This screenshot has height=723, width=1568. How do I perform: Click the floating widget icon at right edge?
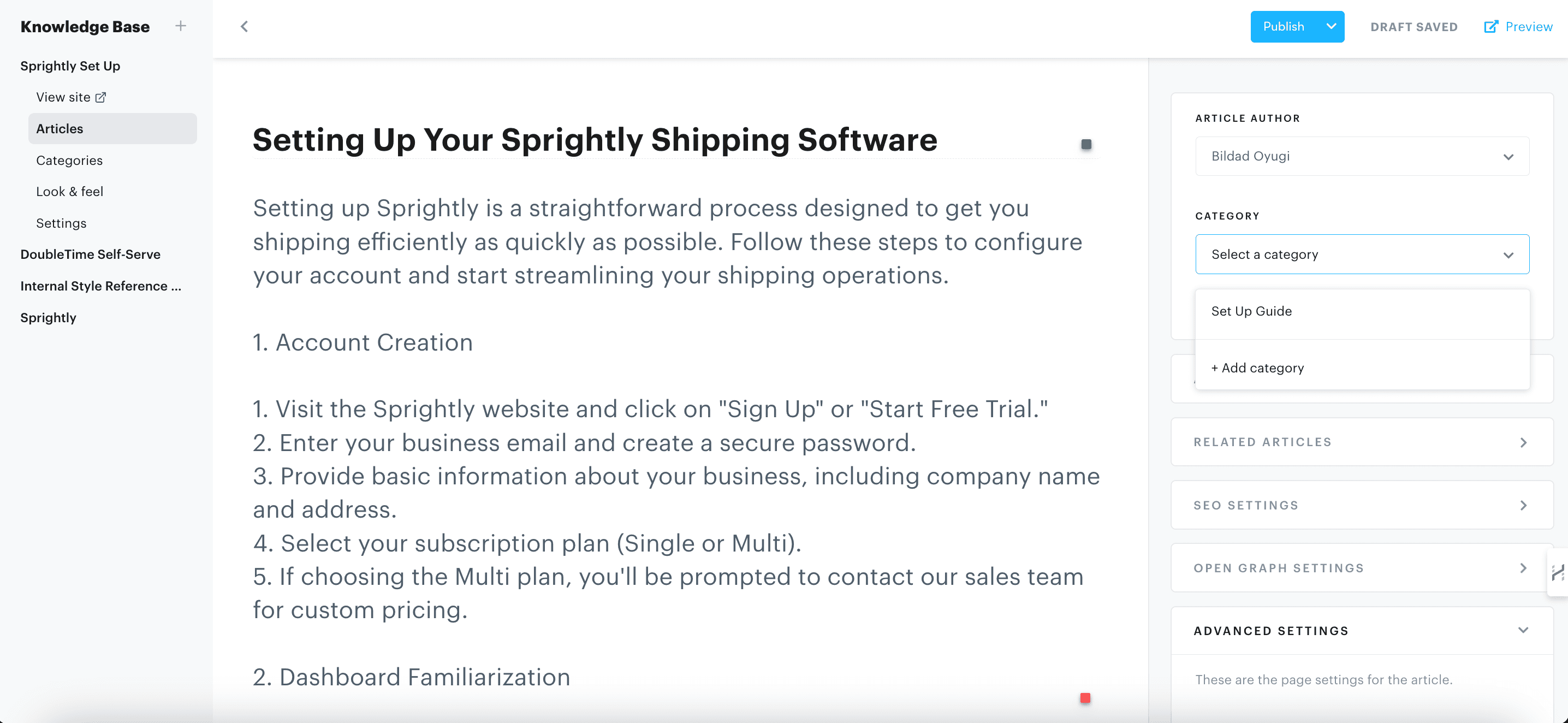[x=1557, y=572]
